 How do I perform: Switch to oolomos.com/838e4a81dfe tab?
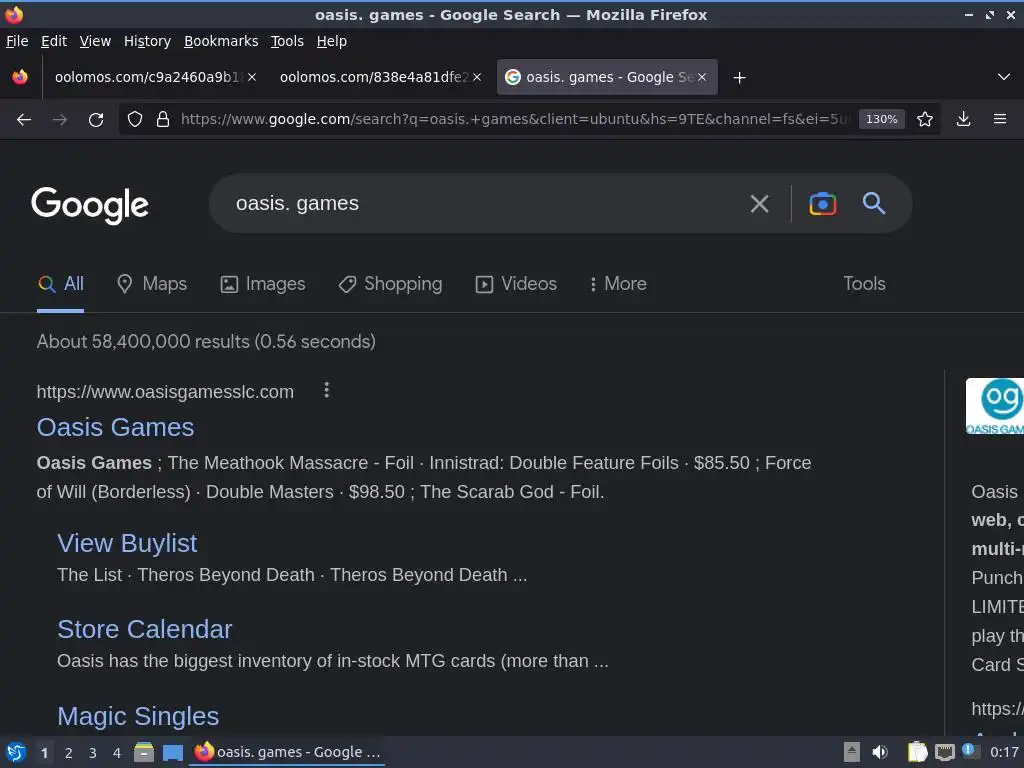coord(372,77)
